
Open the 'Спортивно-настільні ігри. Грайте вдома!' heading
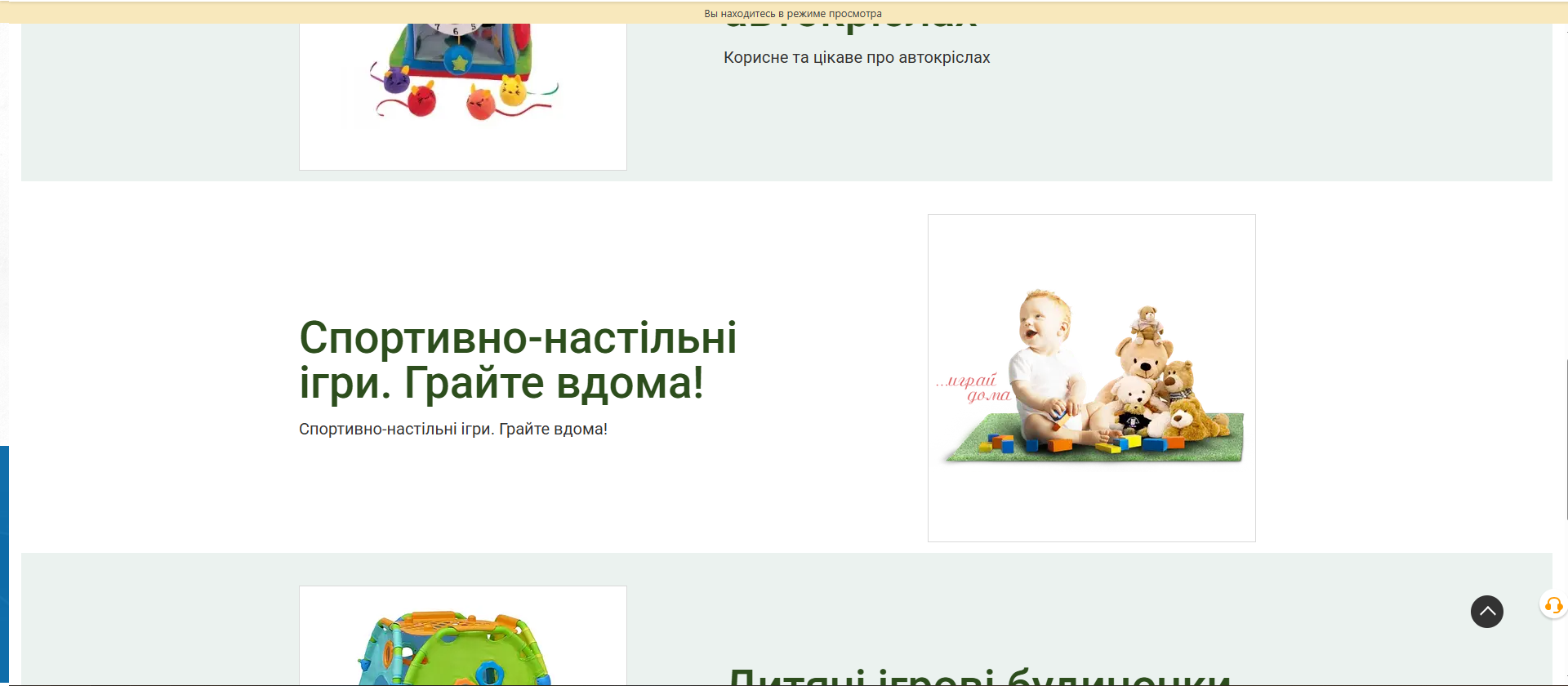[517, 360]
